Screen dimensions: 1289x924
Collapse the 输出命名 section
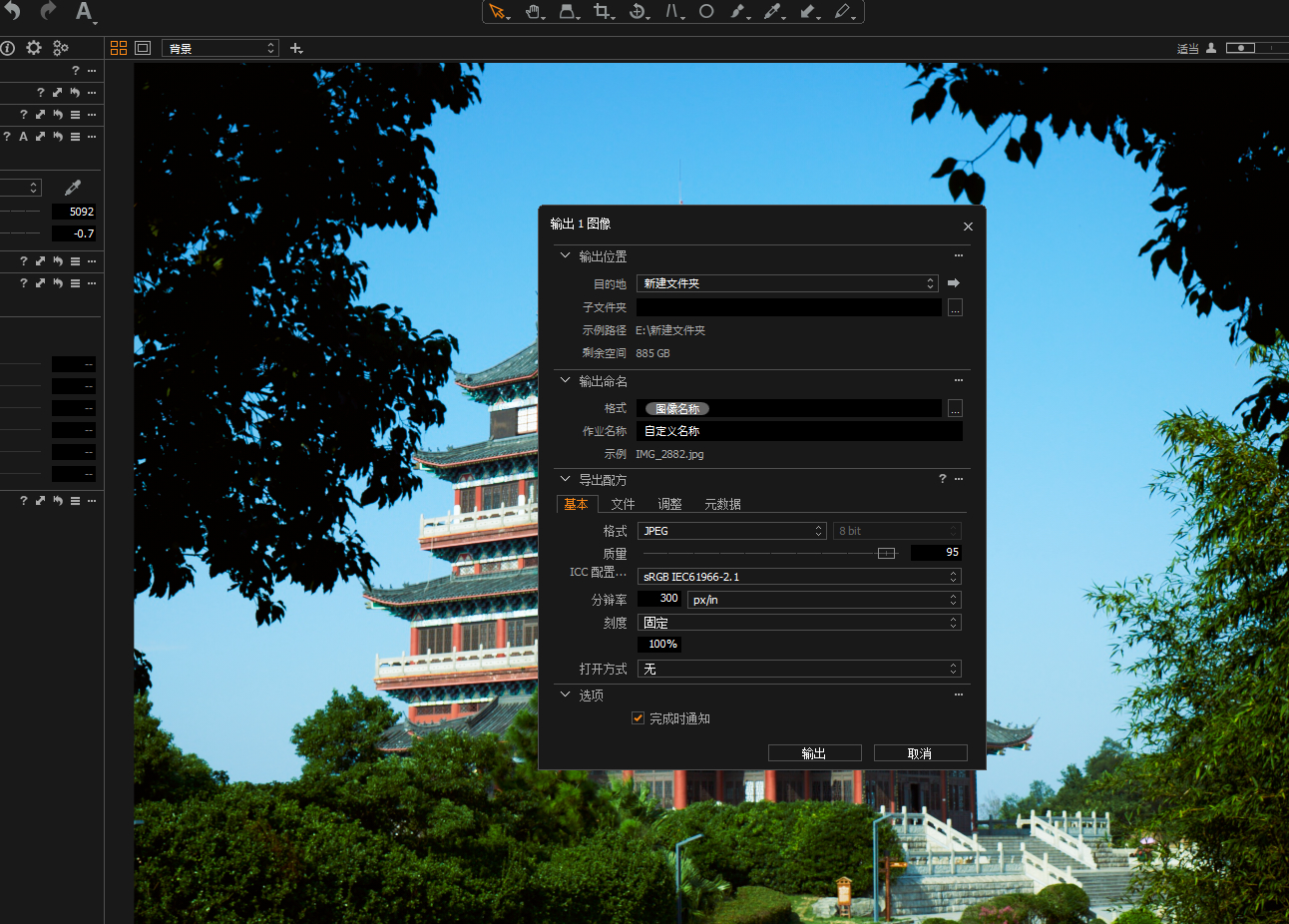click(565, 380)
